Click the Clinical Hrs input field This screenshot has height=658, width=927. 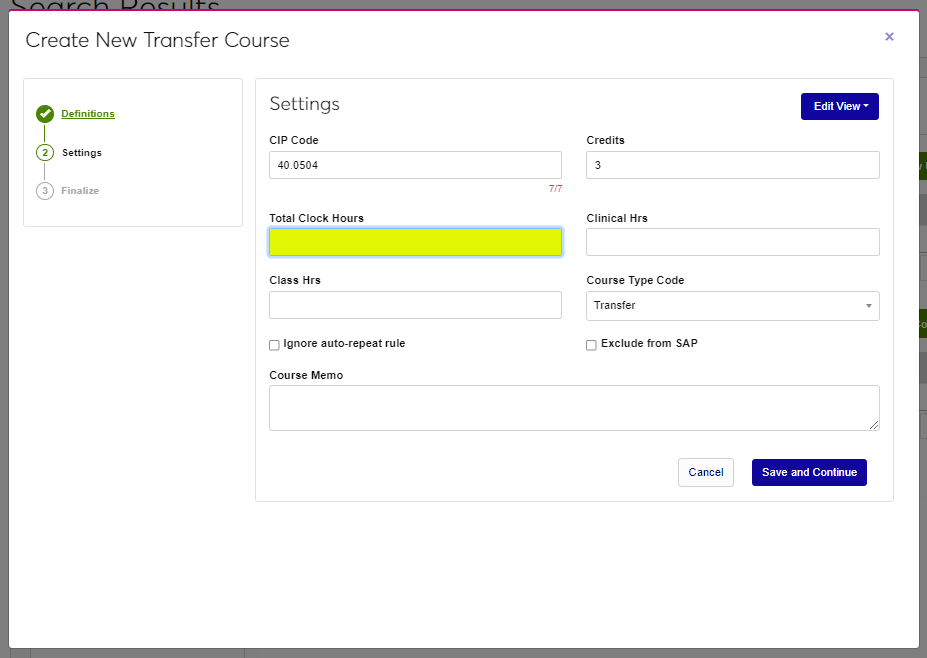click(732, 242)
